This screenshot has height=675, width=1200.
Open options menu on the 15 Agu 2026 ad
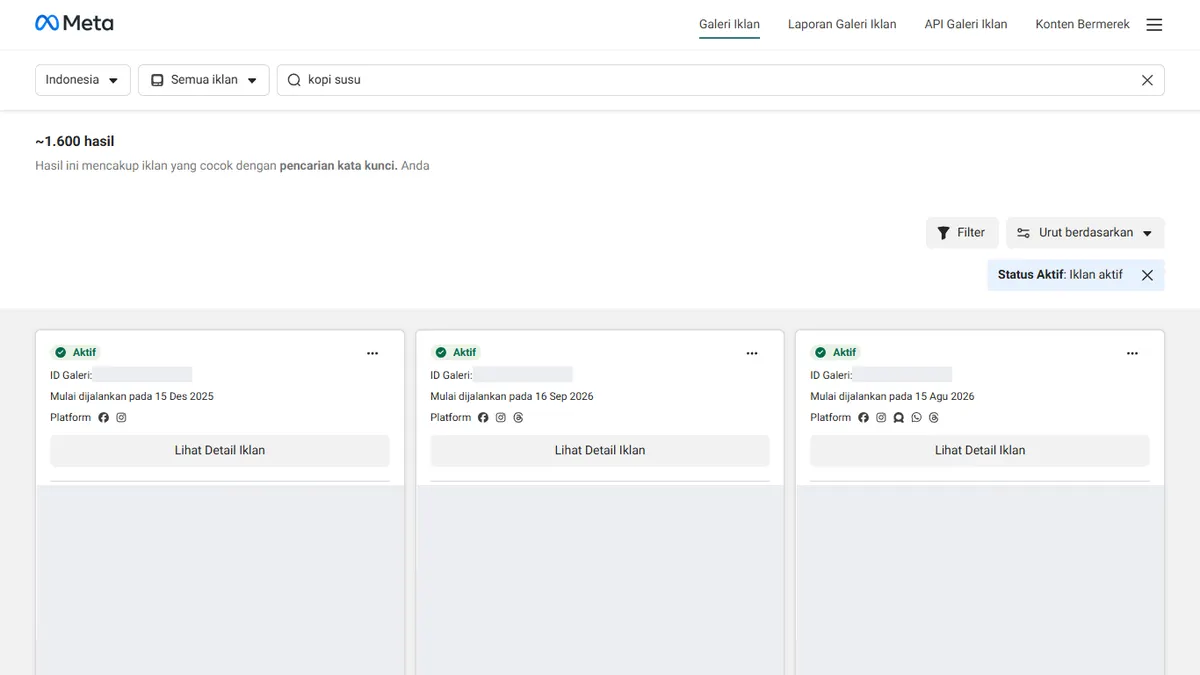pyautogui.click(x=1132, y=353)
